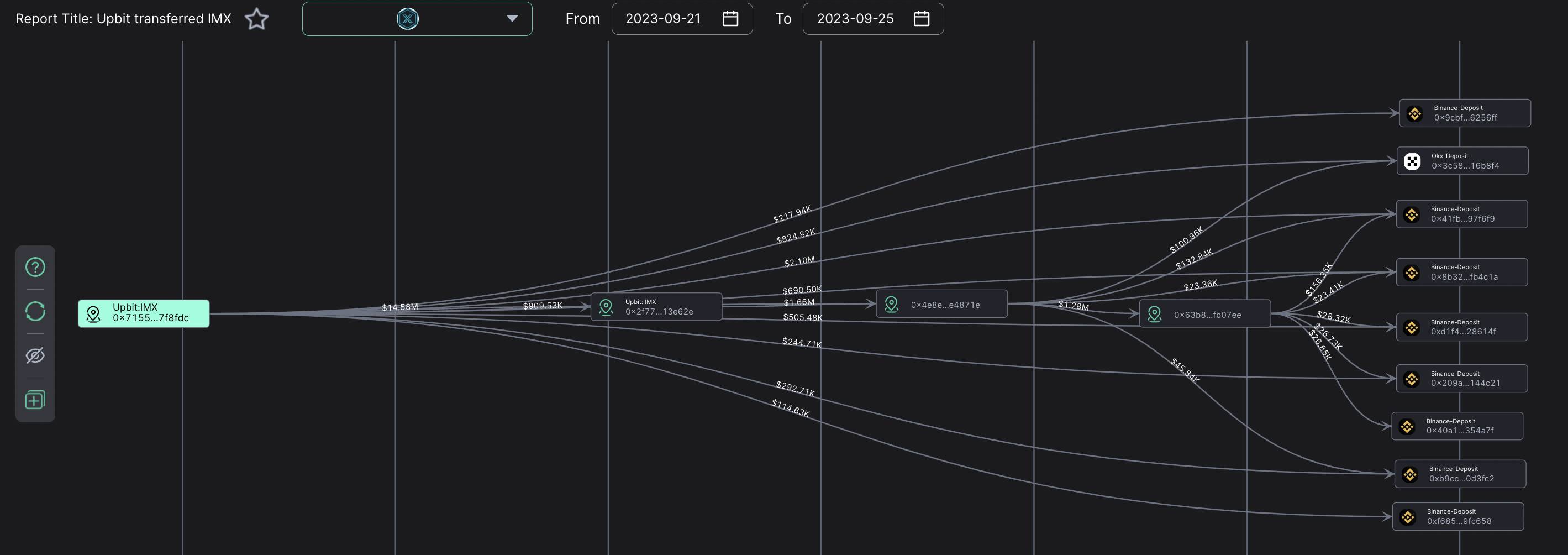The width and height of the screenshot is (1568, 555).
Task: Click the $156.35K transfer edge label
Action: 1318,279
